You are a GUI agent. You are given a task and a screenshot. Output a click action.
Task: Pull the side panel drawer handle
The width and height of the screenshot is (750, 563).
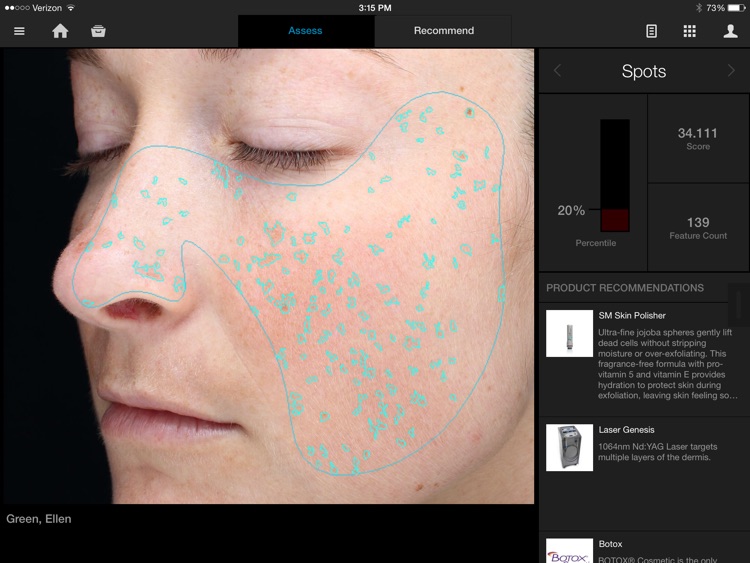click(x=739, y=304)
